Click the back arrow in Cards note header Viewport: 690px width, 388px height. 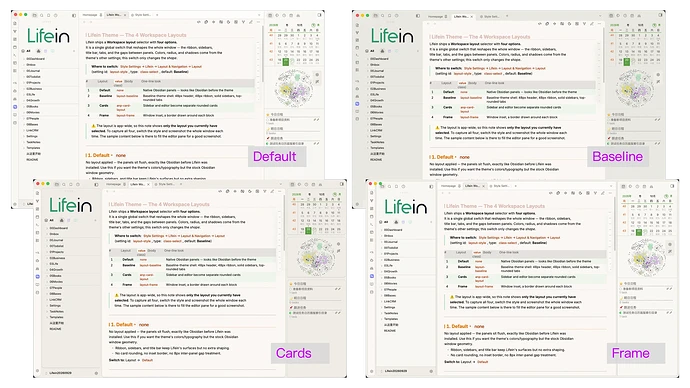pos(108,191)
